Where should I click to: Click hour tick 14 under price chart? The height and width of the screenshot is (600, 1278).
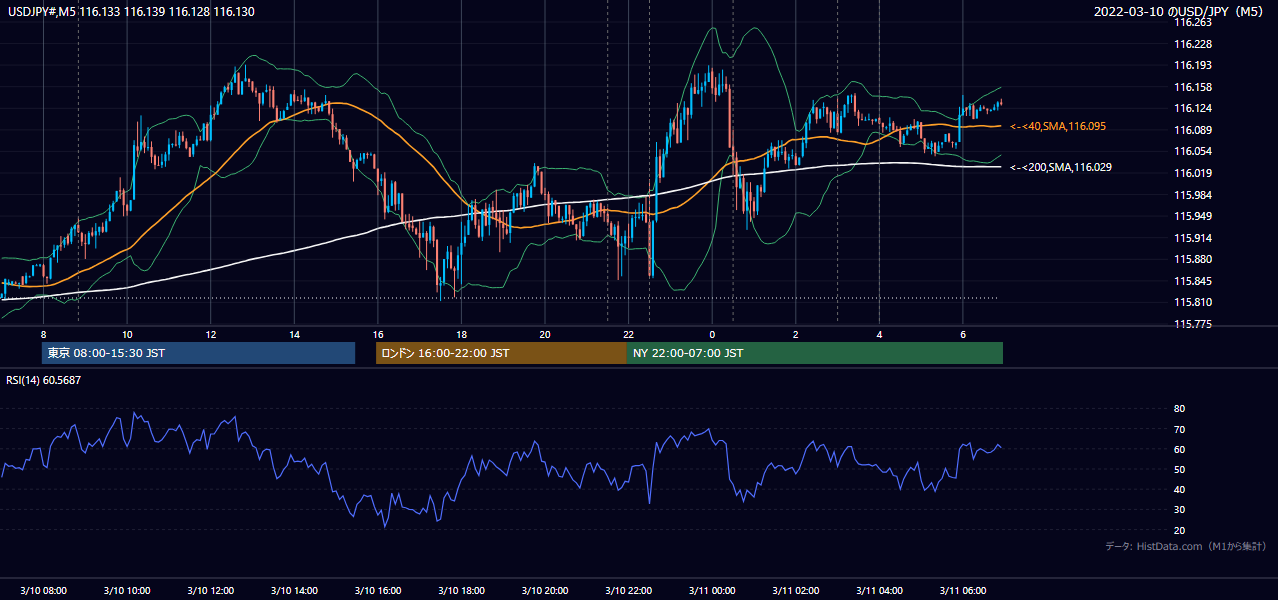point(294,334)
